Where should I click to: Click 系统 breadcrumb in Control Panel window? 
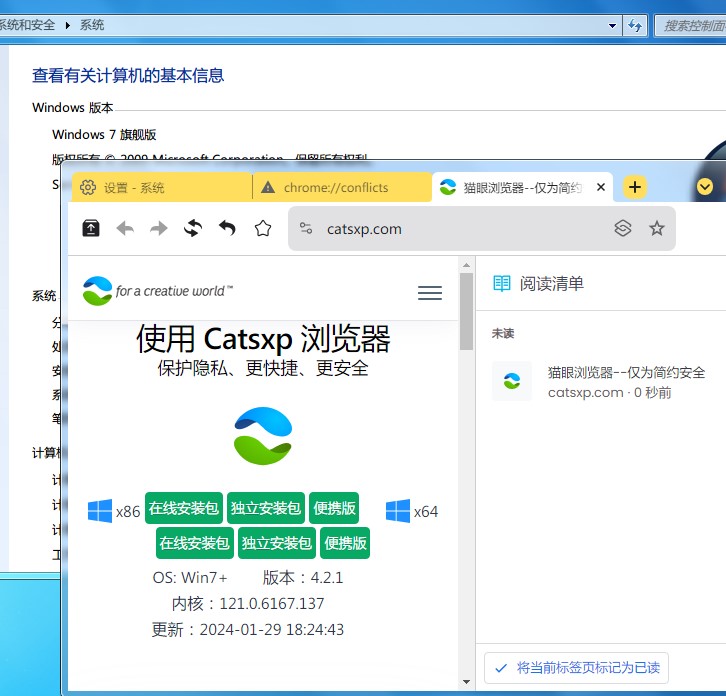tap(92, 25)
